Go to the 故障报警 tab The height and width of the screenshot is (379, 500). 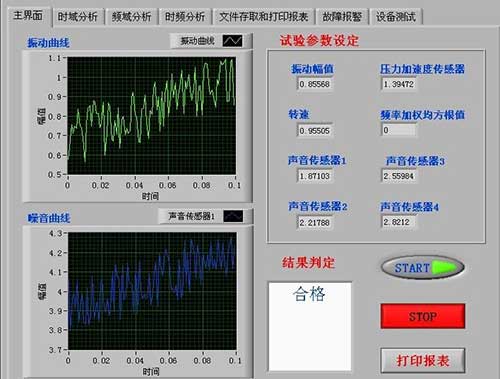click(x=342, y=17)
